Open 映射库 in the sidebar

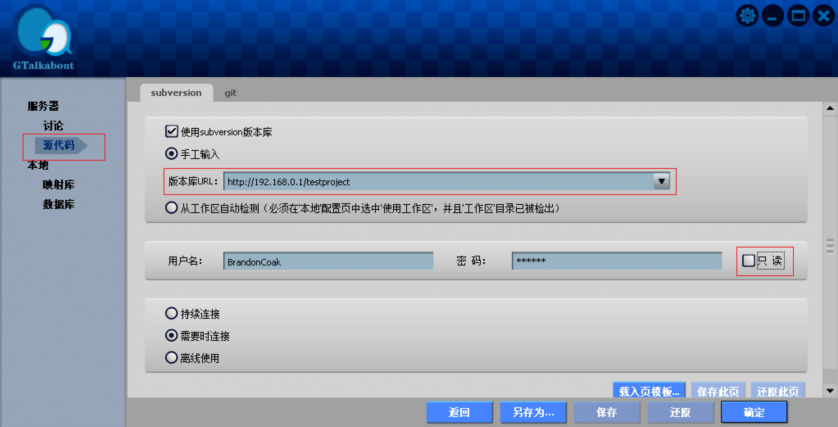pos(59,185)
